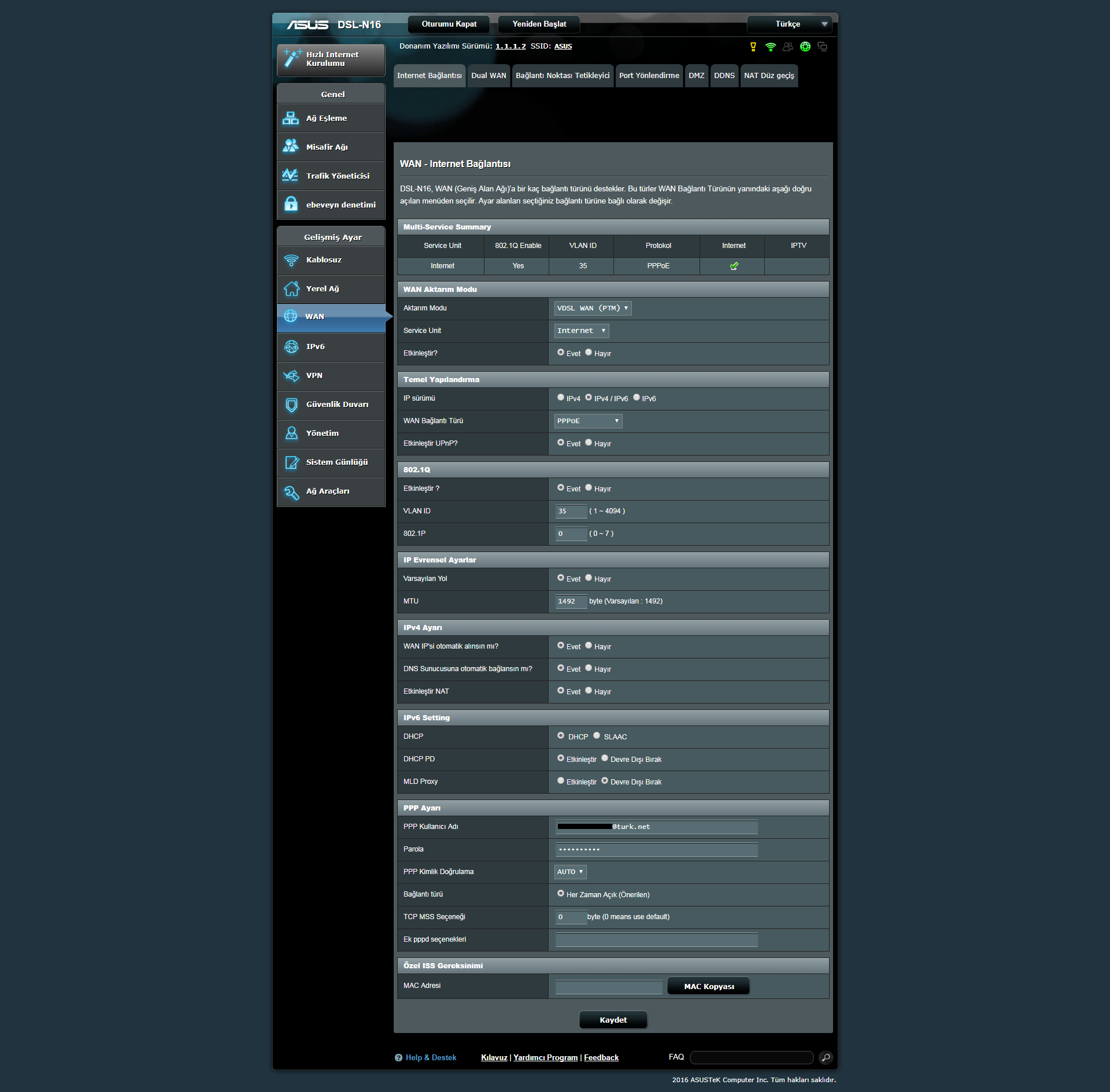Viewport: 1110px width, 1092px height.
Task: Select IPv4 radio for IP sürümü
Action: 561,398
